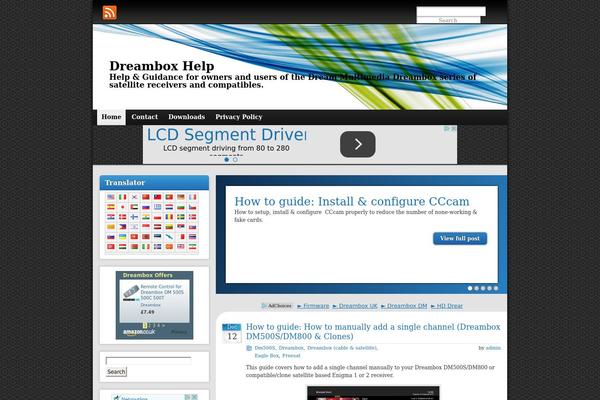600x400 pixels.
Task: Go to the fourth featured slide dot
Action: click(x=489, y=288)
